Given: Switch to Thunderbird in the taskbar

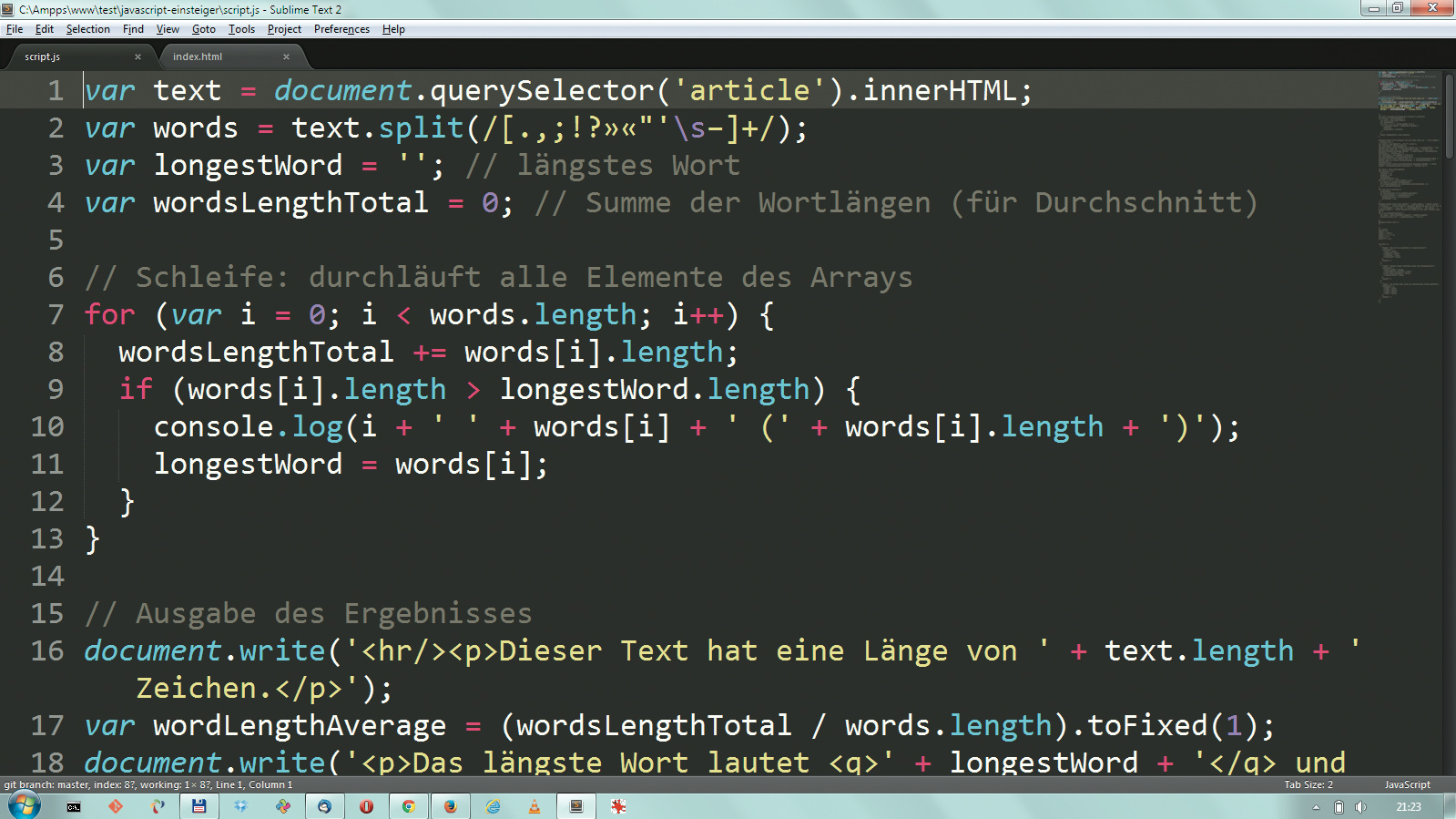Looking at the screenshot, I should click(324, 806).
